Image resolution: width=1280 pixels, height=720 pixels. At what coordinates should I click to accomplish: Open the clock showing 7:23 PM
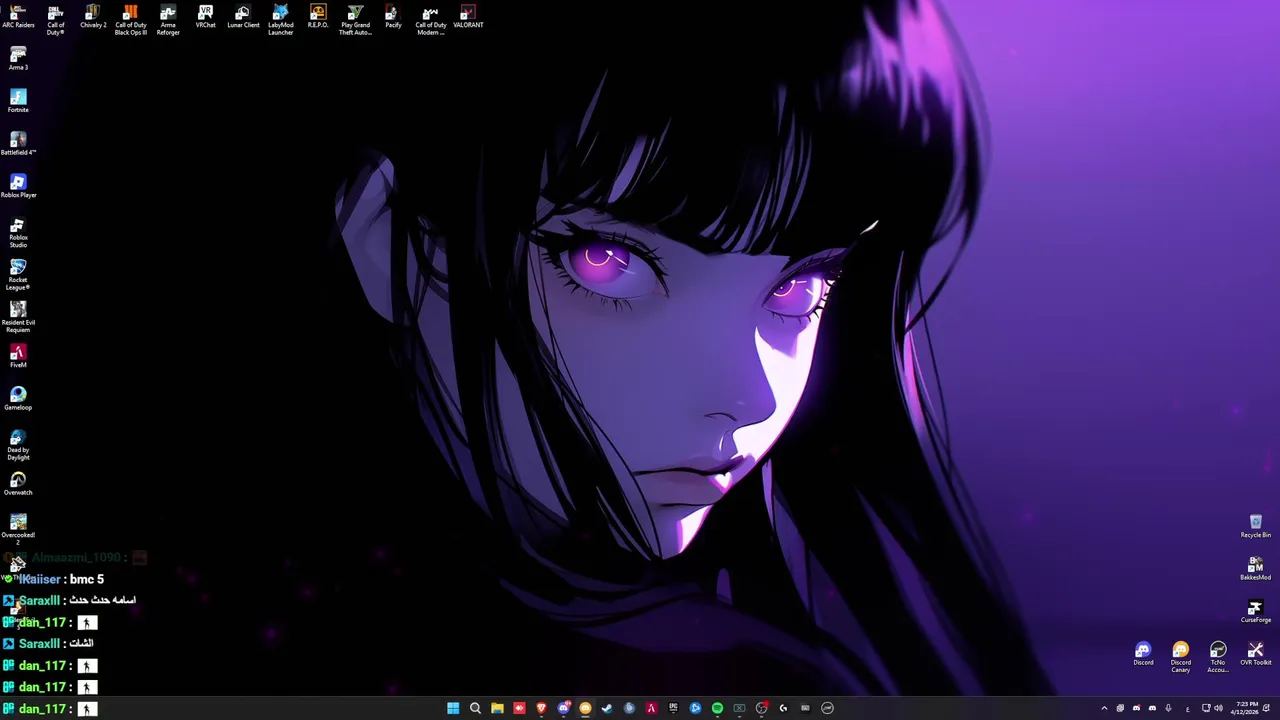point(1247,708)
